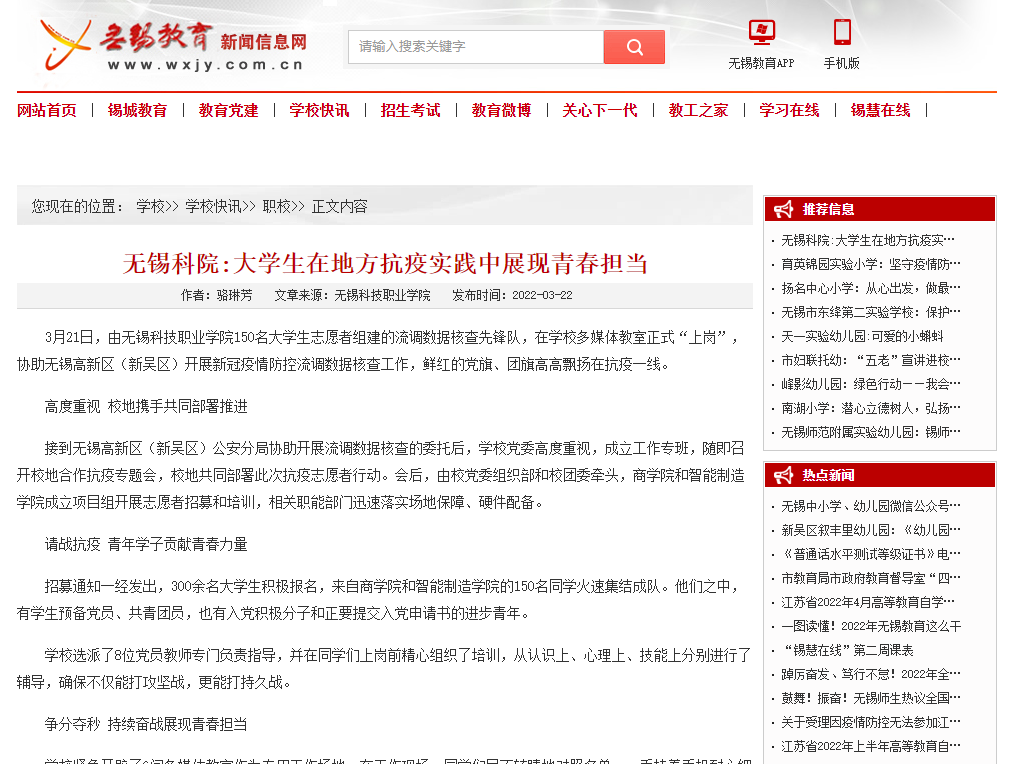Click the author text 作者:骆琳芳
Viewport: 1011px width, 766px height.
217,295
